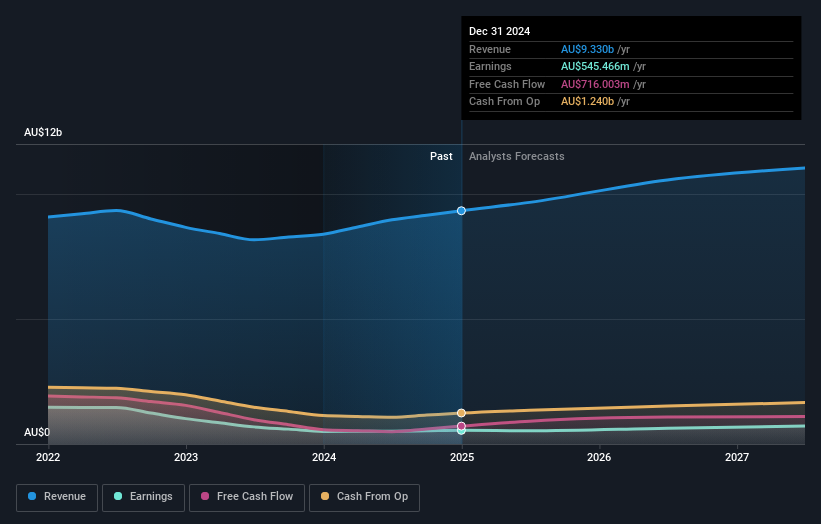This screenshot has width=821, height=524.
Task: Select the Free Cash Flow marker at 2025
Action: (x=461, y=426)
